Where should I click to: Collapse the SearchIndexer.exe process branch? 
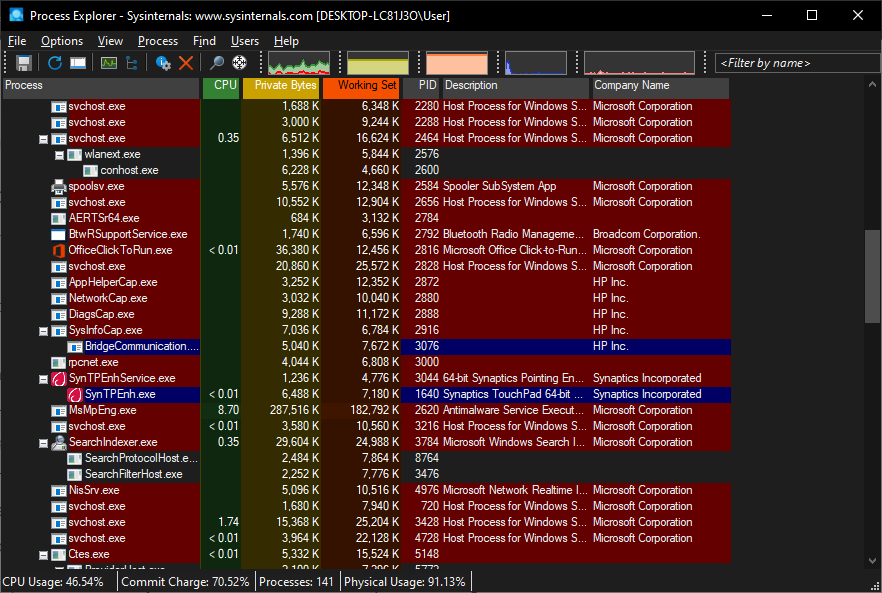tap(42, 442)
